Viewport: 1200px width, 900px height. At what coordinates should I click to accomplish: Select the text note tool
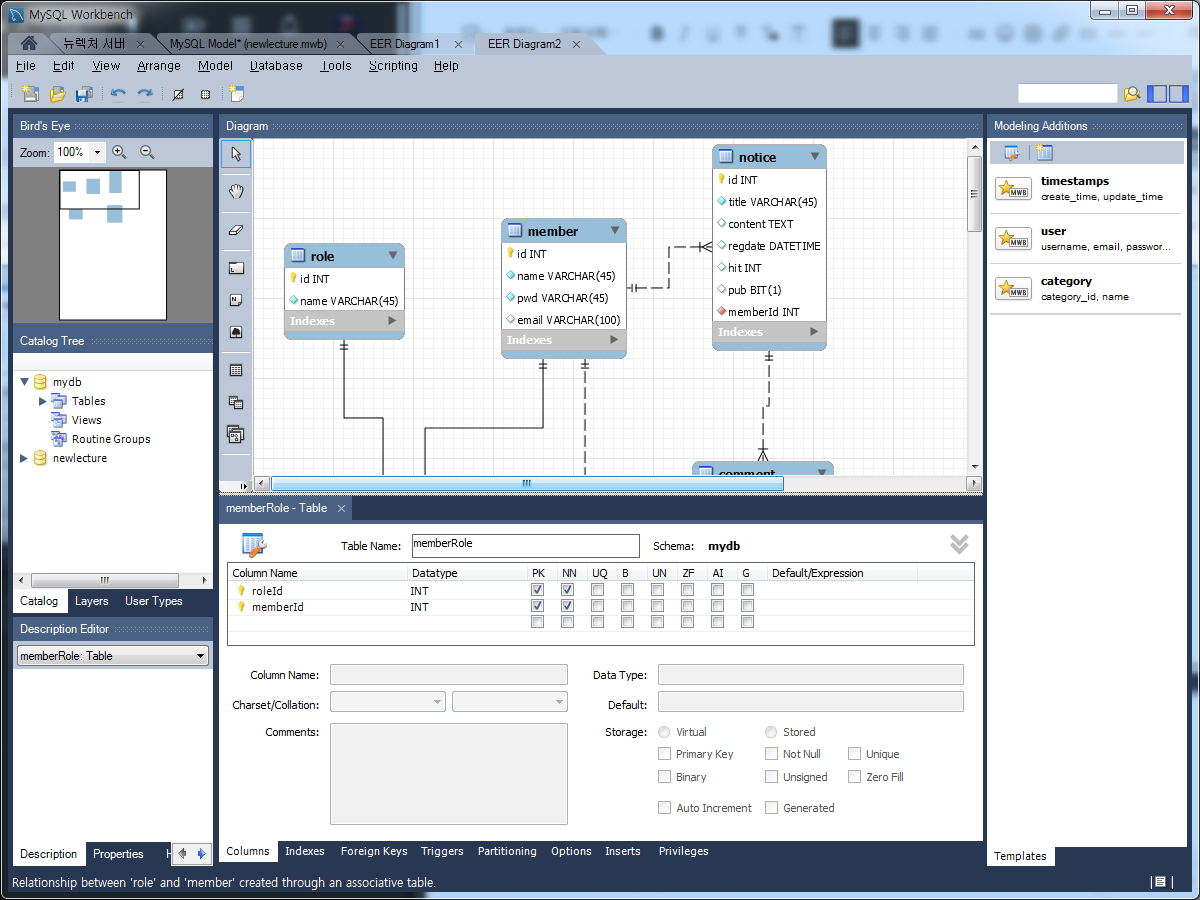(236, 299)
